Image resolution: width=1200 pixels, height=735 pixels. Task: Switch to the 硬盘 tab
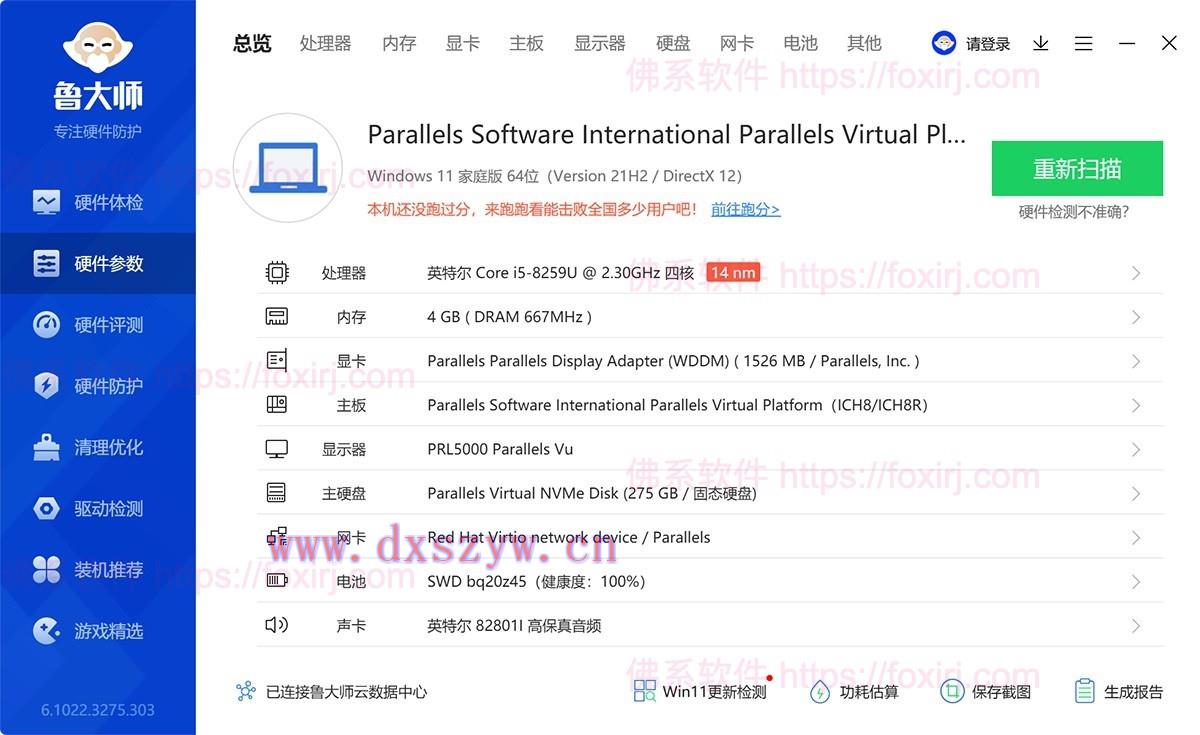673,43
